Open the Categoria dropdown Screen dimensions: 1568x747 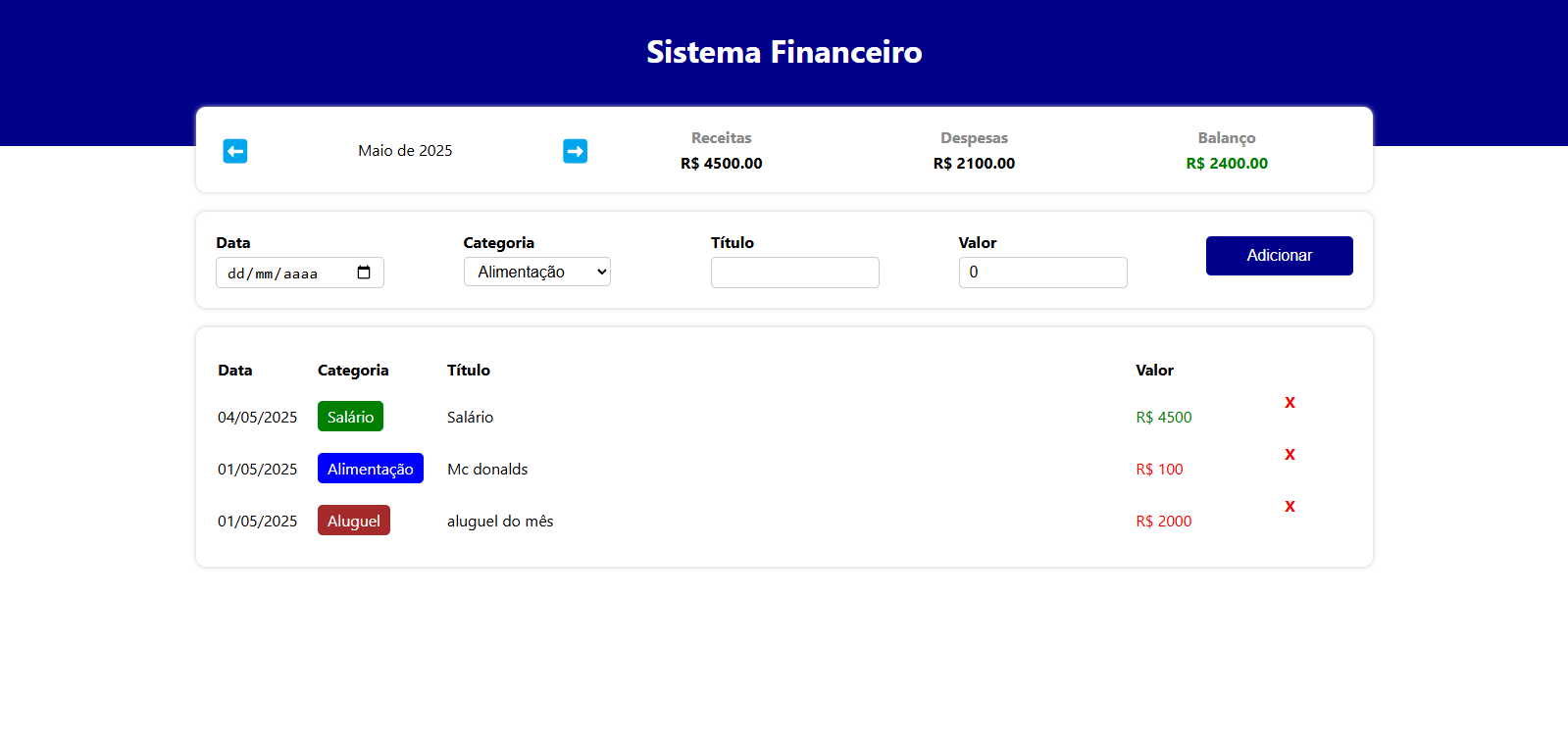[x=536, y=272]
